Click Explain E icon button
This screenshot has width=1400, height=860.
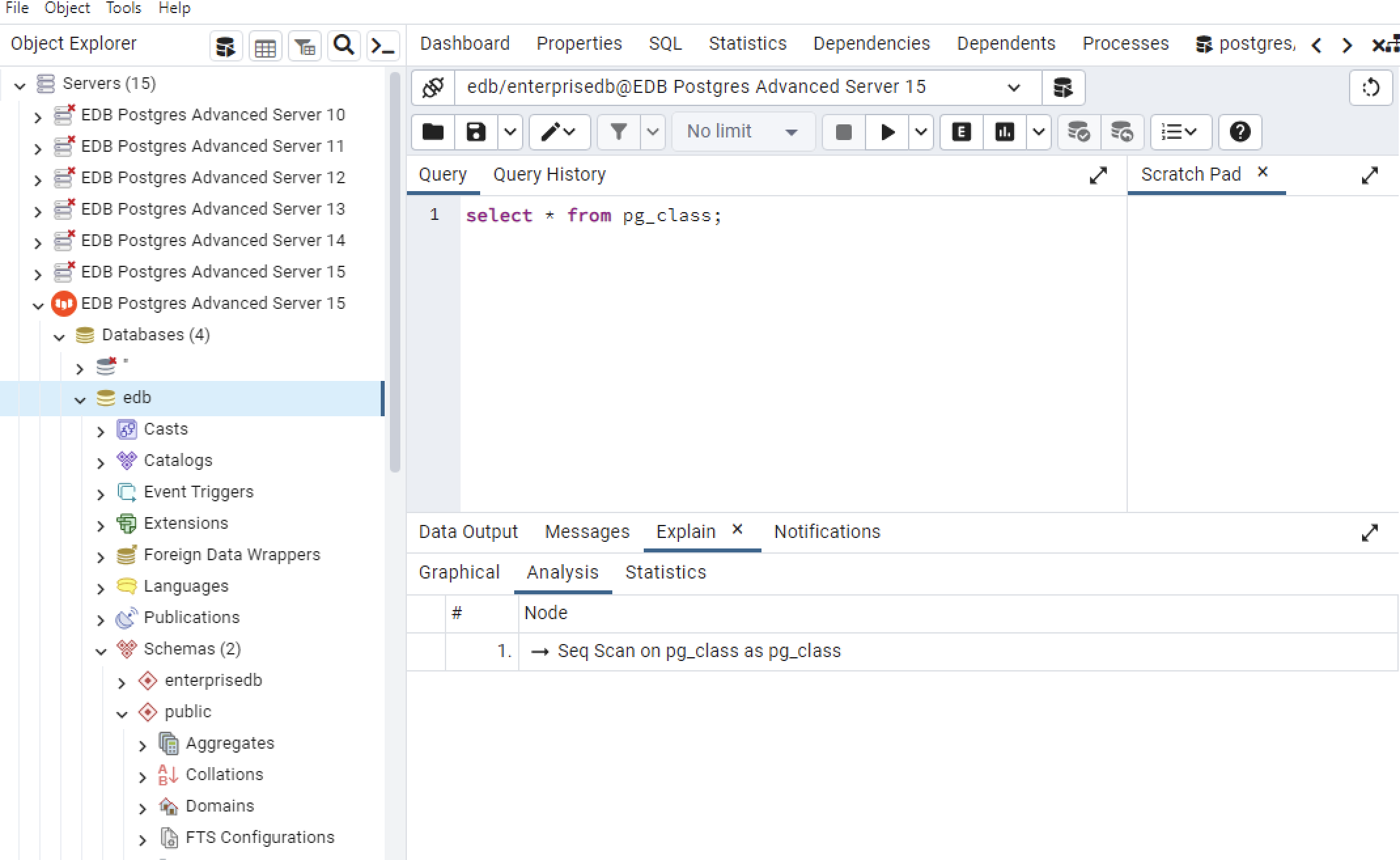(x=961, y=132)
